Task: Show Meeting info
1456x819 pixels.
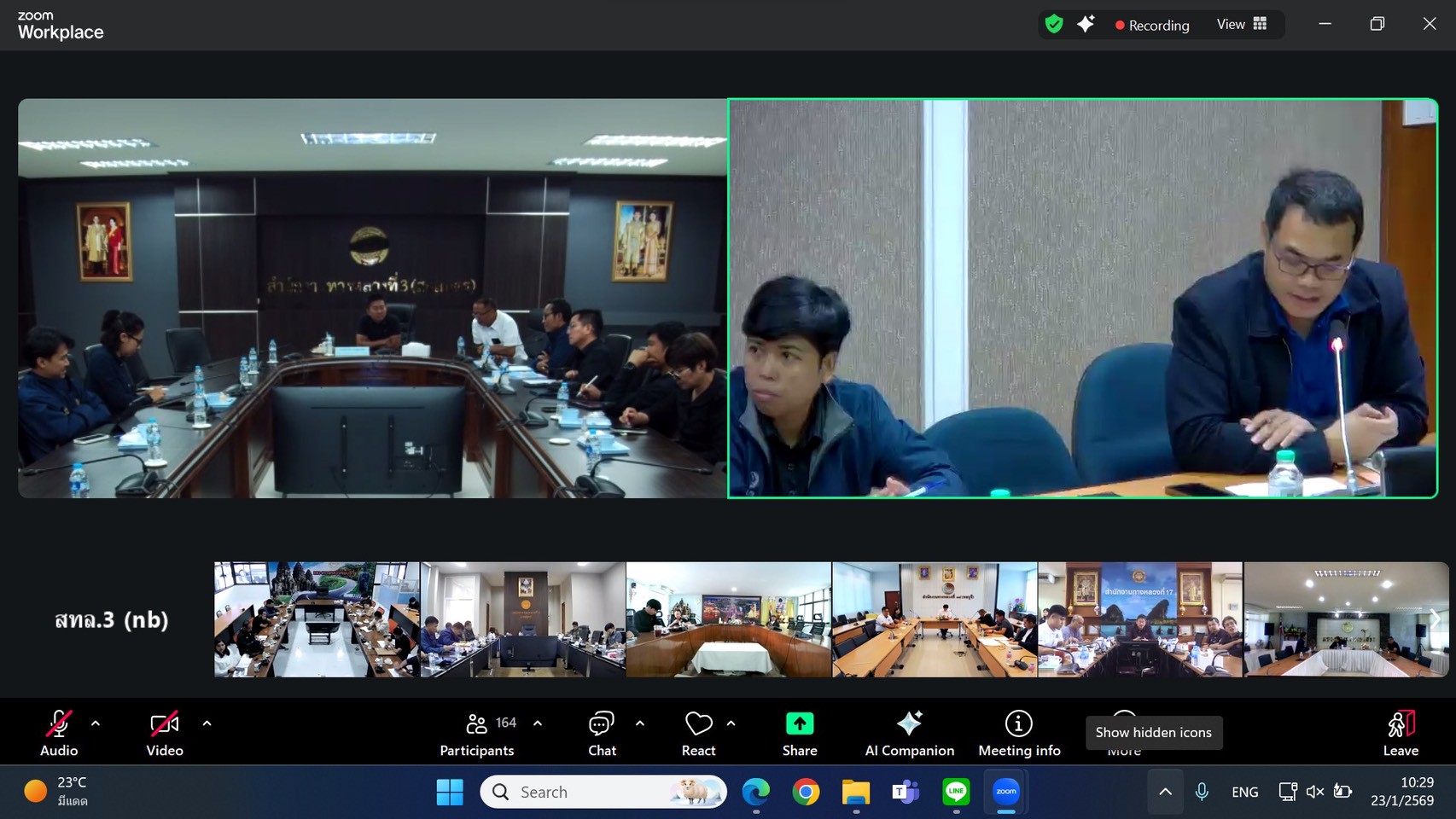Action: 1019,732
